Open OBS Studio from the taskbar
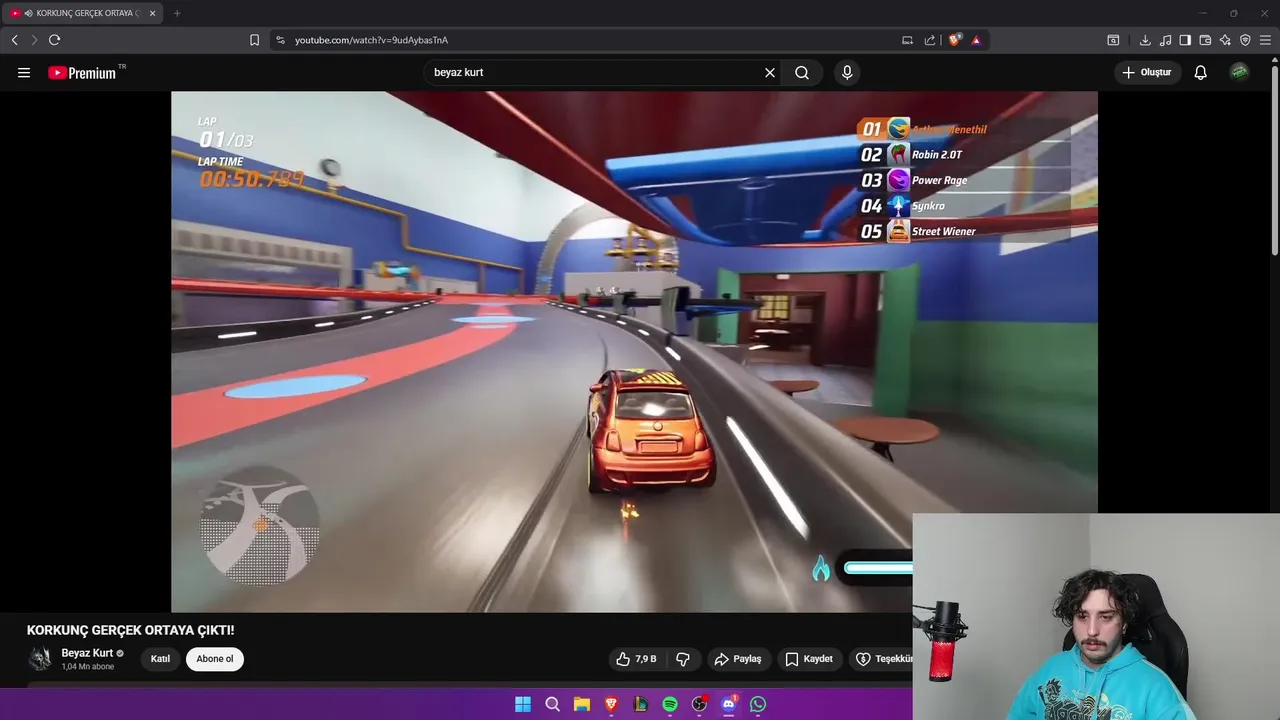 tap(700, 704)
